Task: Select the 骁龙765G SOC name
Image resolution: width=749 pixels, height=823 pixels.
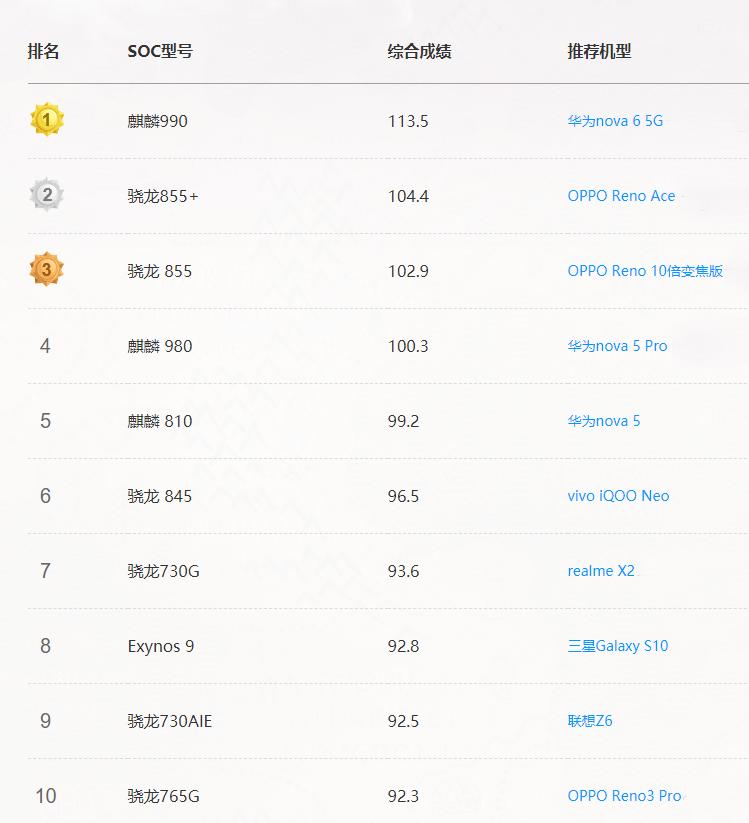Action: tap(163, 796)
